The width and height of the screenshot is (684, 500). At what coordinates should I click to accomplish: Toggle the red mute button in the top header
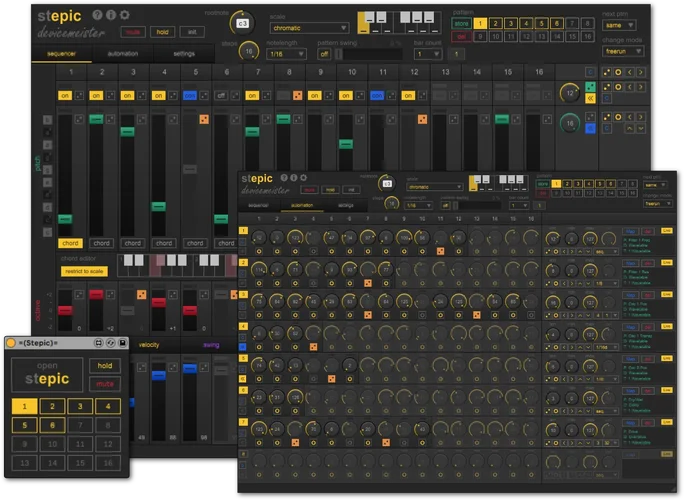pyautogui.click(x=133, y=32)
